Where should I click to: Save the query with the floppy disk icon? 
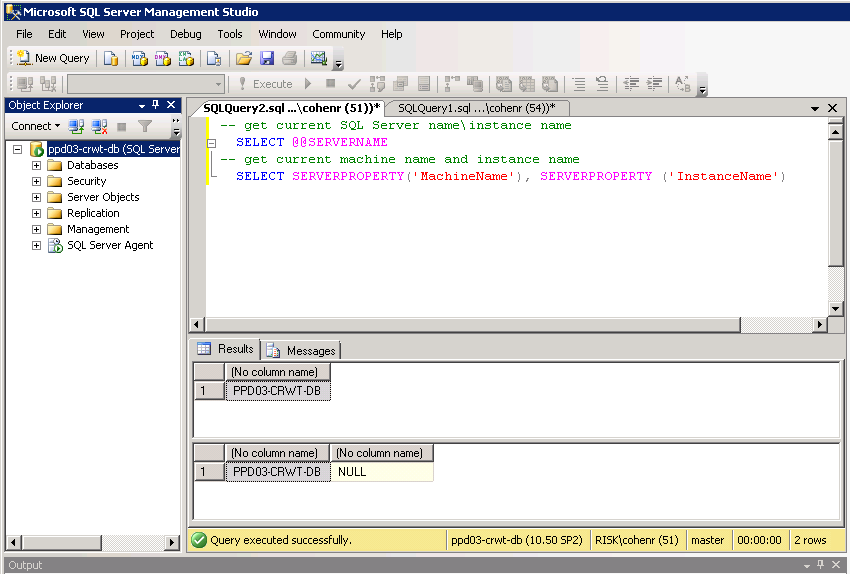[x=267, y=58]
